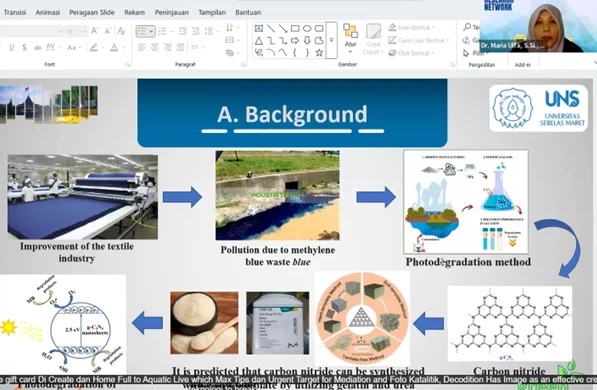This screenshot has width=597, height=390.
Task: Insert a text box shape from gallery
Action: tap(259, 28)
